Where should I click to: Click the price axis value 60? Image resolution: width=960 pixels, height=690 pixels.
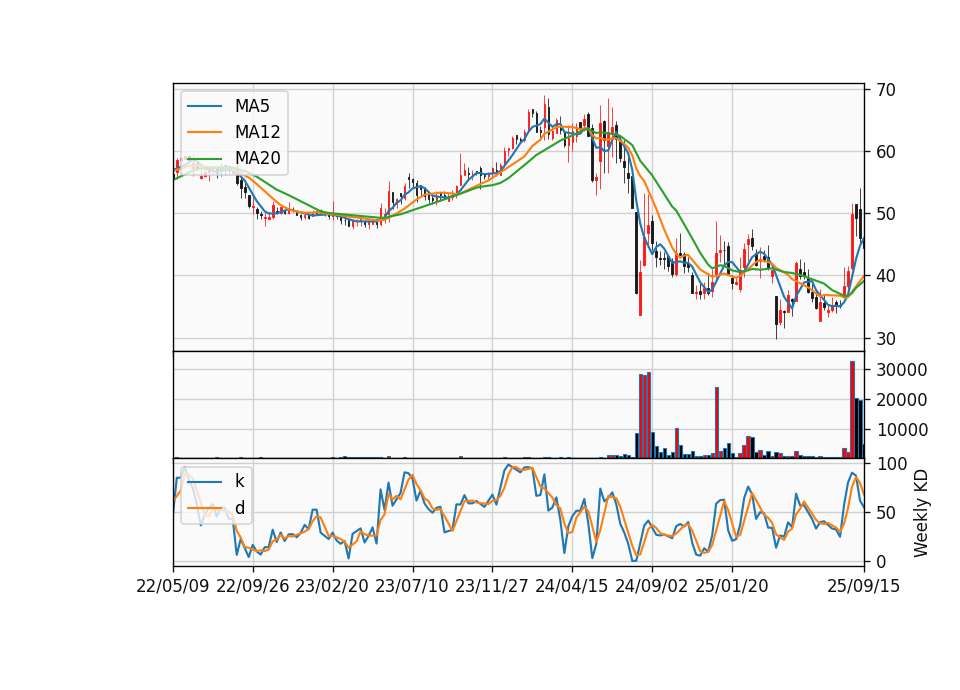886,152
